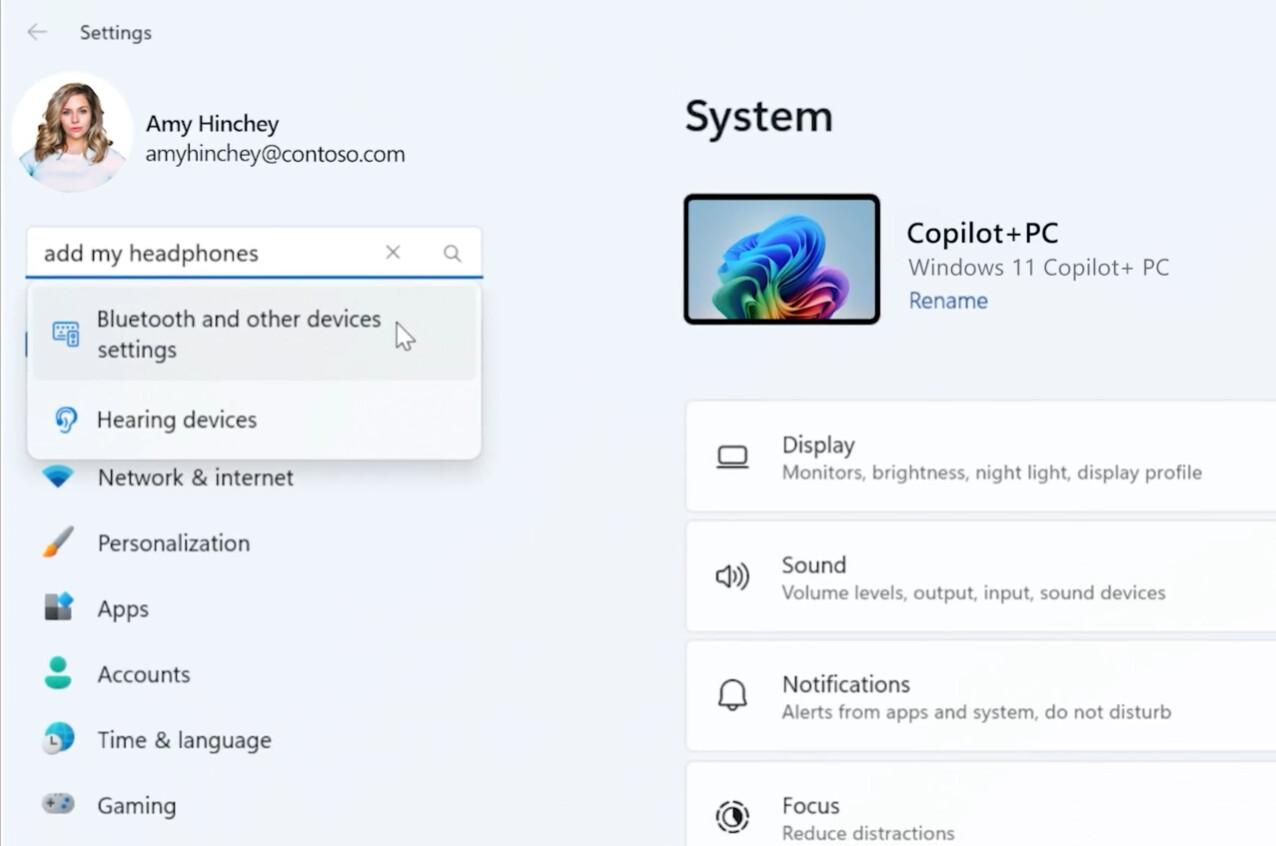Open Personalization settings
This screenshot has height=846, width=1276.
point(173,543)
